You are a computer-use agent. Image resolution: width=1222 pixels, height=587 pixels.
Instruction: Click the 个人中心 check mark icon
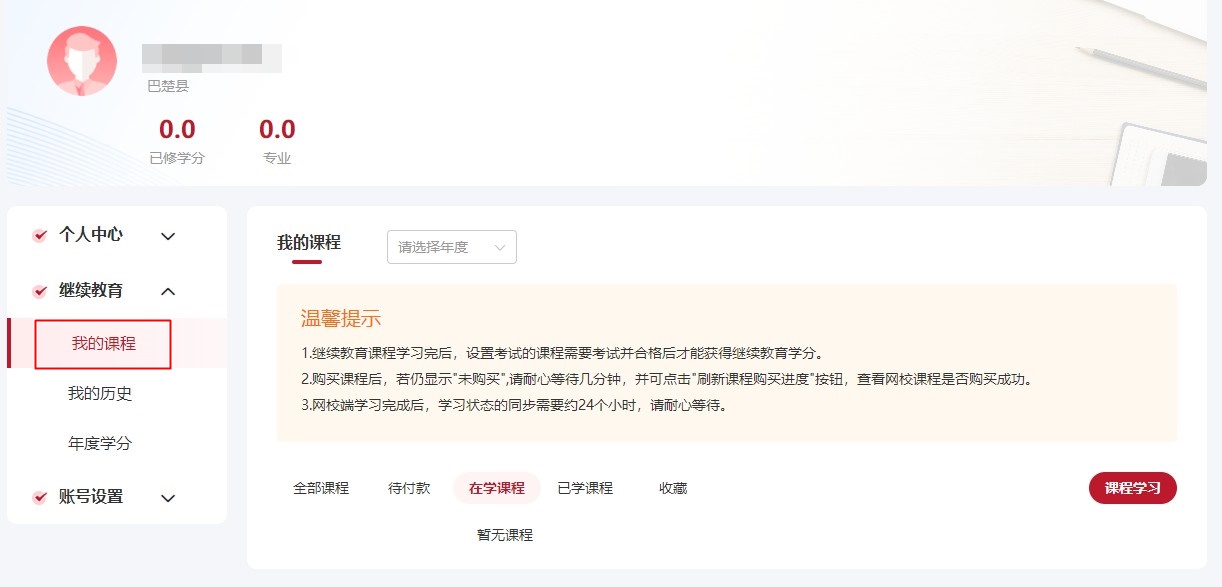click(x=40, y=236)
